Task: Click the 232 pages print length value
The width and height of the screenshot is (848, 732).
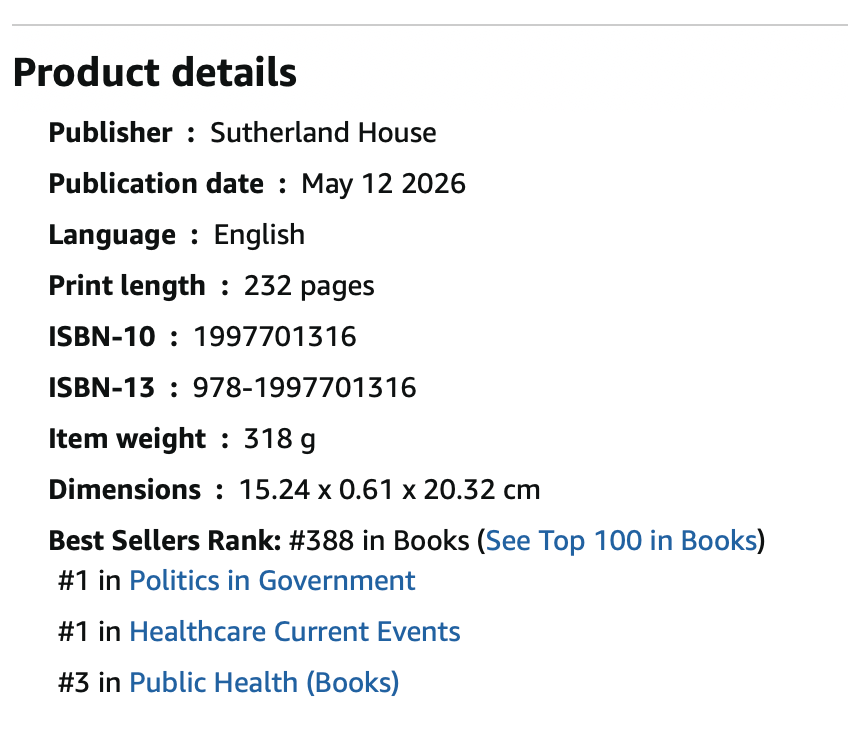Action: (x=309, y=285)
